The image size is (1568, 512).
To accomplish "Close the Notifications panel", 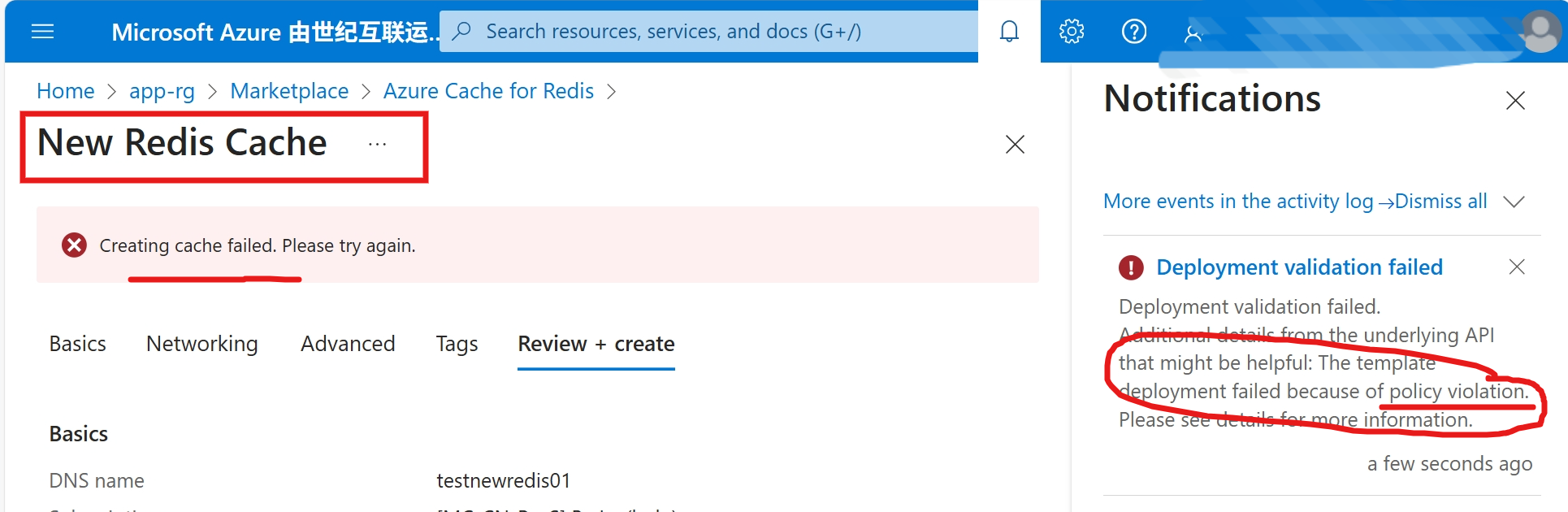I will (x=1515, y=101).
